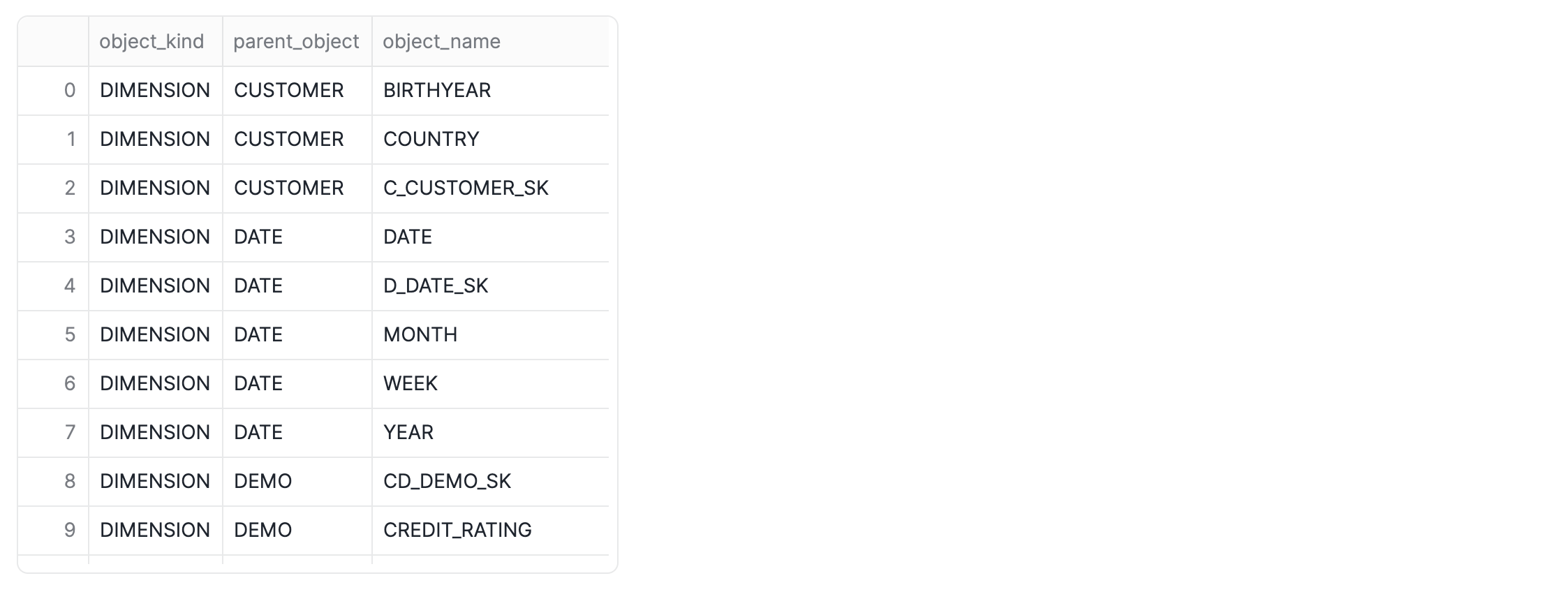The height and width of the screenshot is (592, 1568).
Task: Click the MONTH cell
Action: 490,335
